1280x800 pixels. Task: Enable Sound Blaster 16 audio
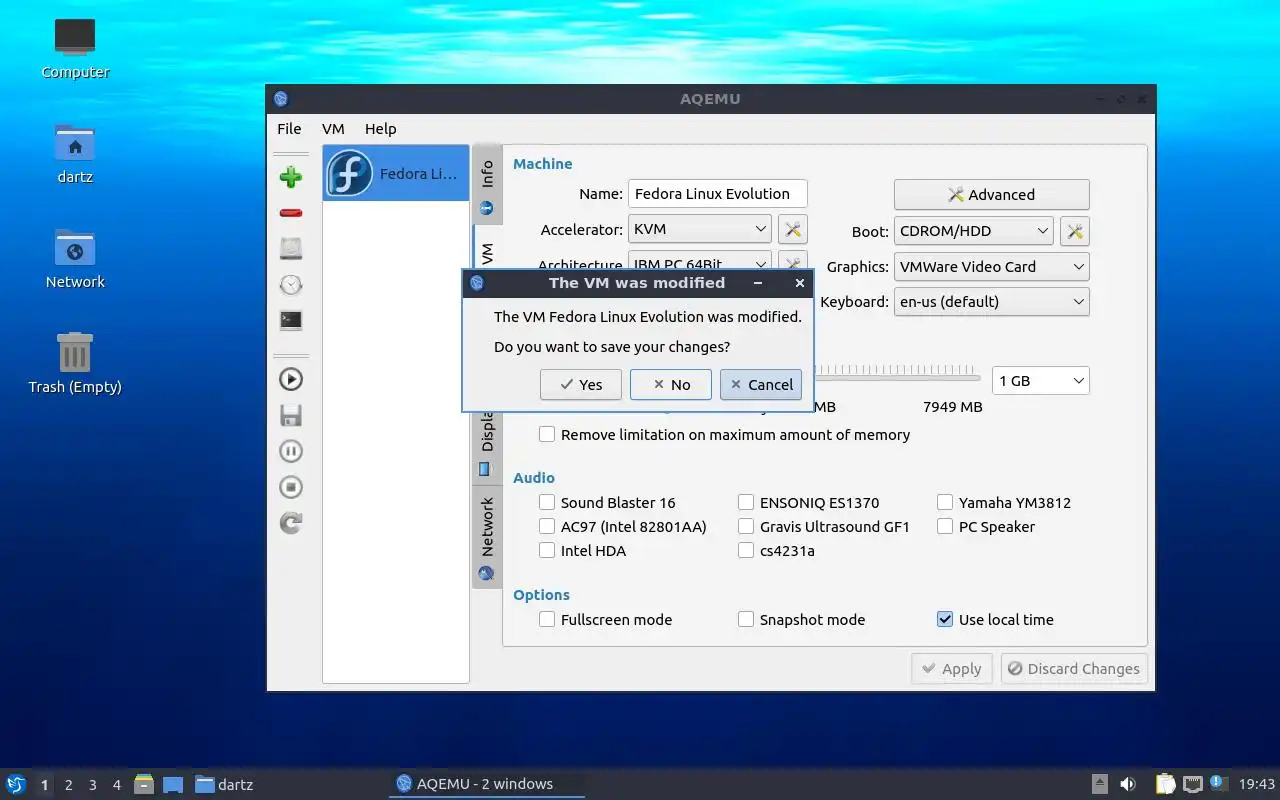click(x=547, y=502)
